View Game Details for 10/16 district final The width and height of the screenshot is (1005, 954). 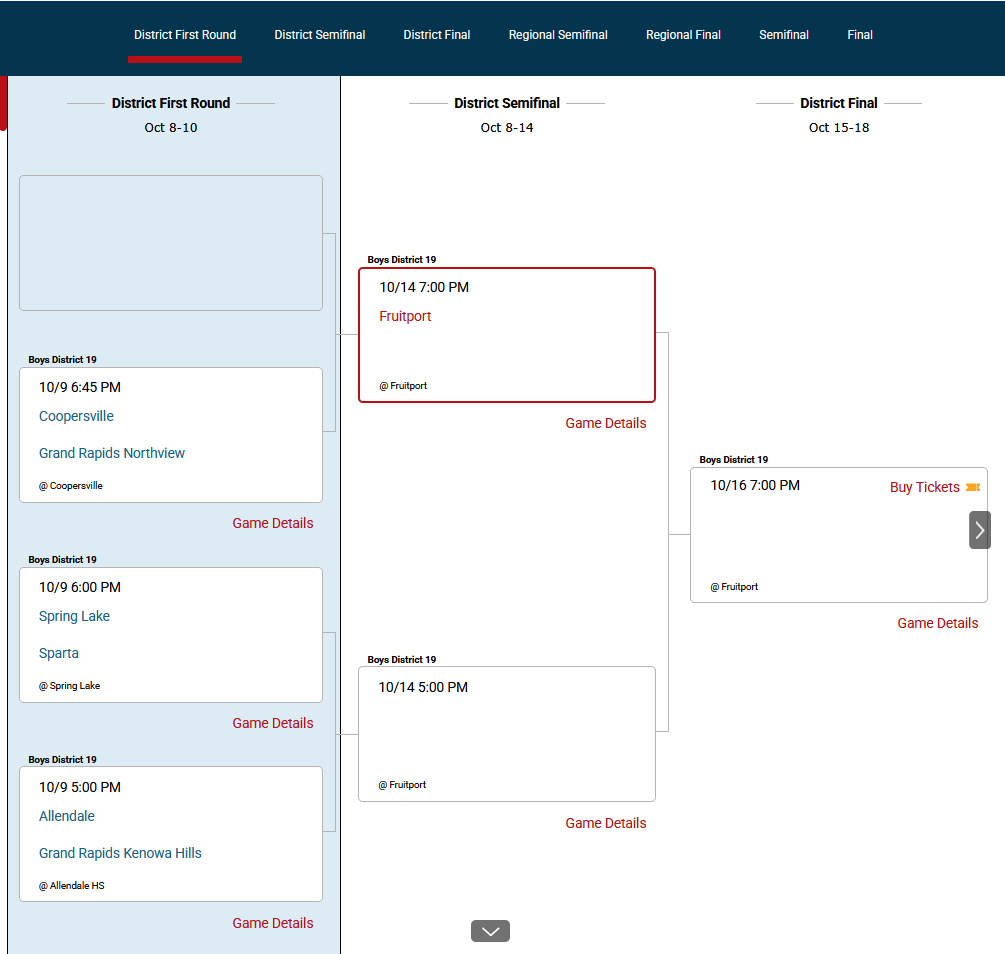[x=938, y=623]
